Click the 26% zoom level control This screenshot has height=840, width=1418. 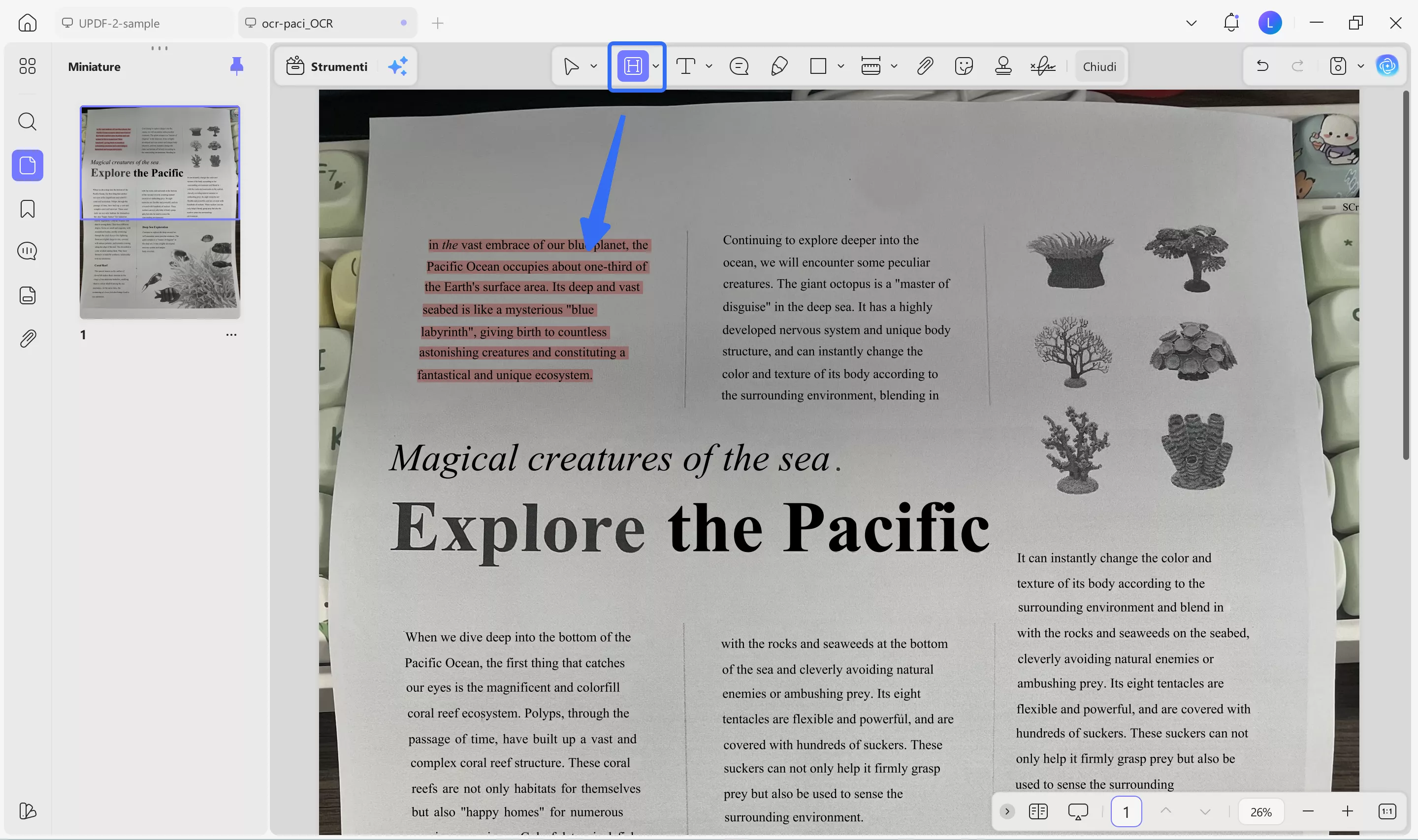(1261, 811)
